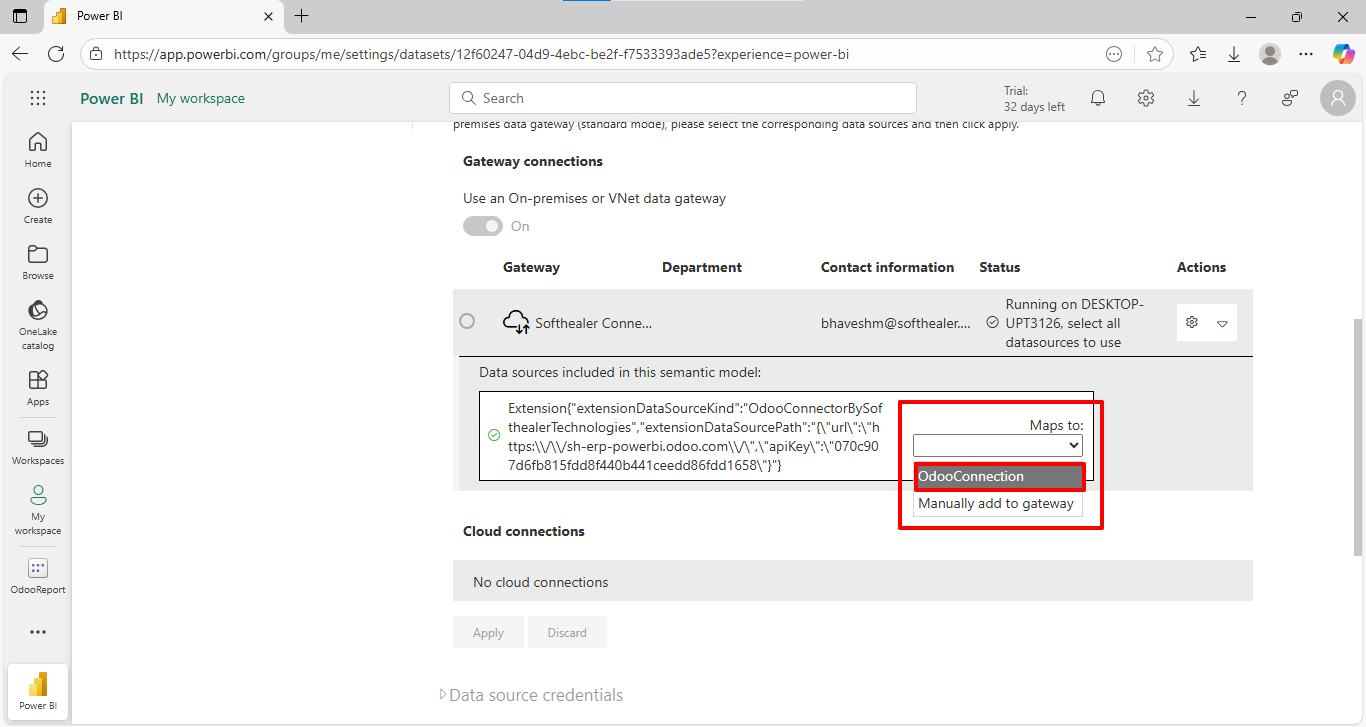Add this page to favorites star
The height and width of the screenshot is (727, 1366).
pyautogui.click(x=1155, y=54)
